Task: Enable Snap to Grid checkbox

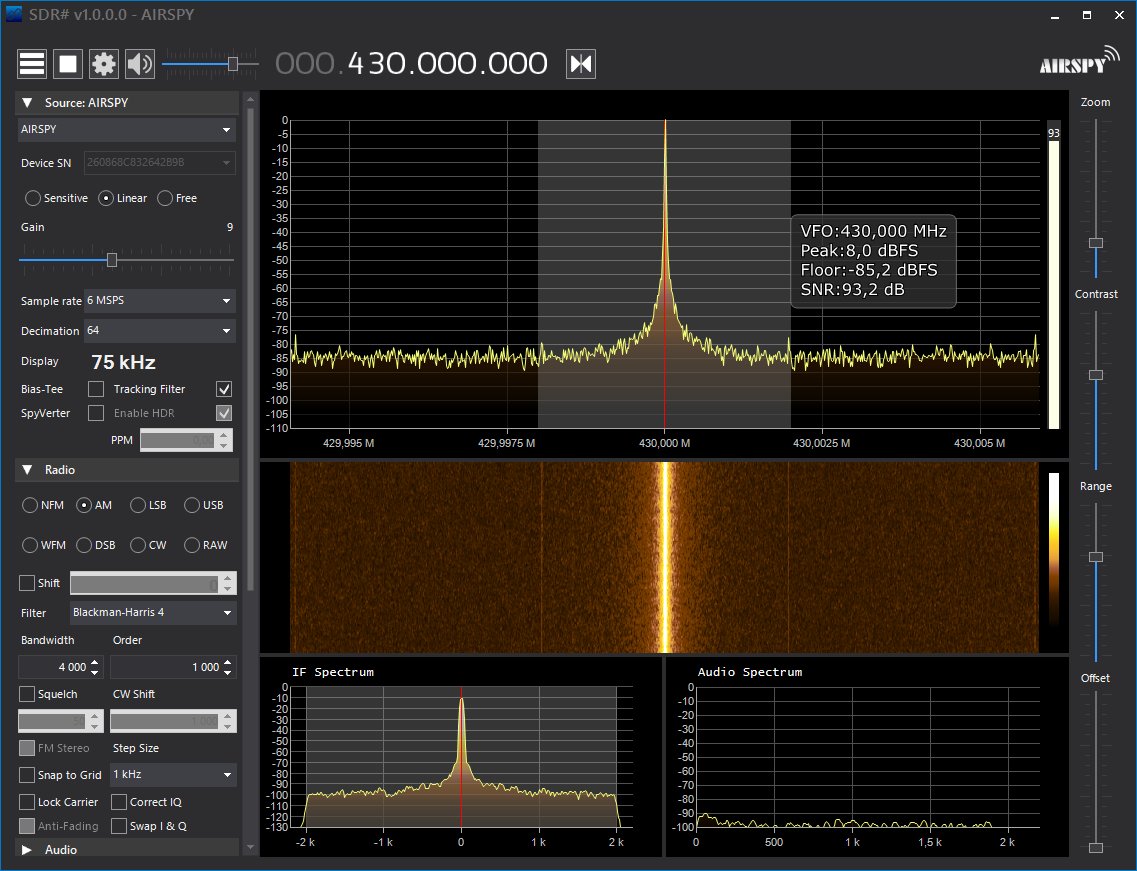Action: click(x=27, y=775)
